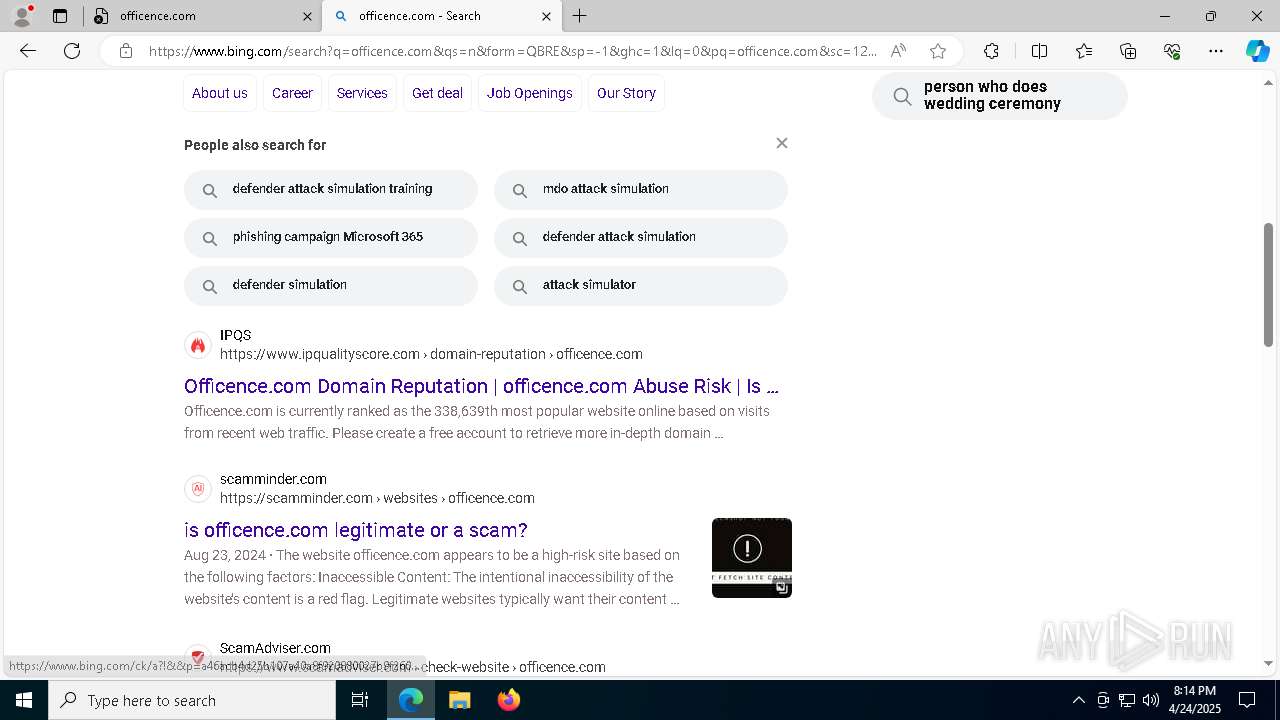Open Officence.com Domain Reputation result

click(481, 386)
